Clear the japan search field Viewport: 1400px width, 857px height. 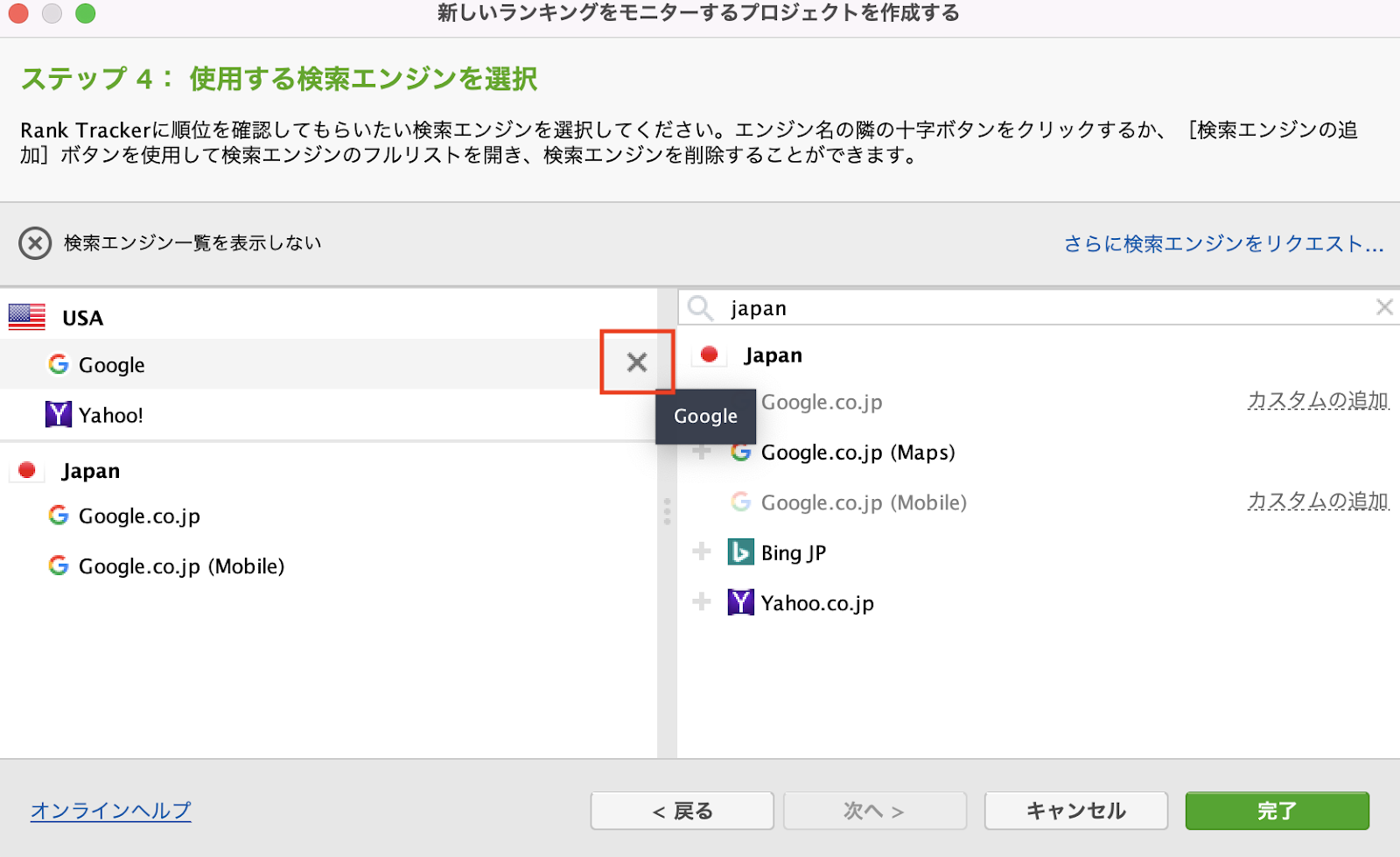[1384, 307]
